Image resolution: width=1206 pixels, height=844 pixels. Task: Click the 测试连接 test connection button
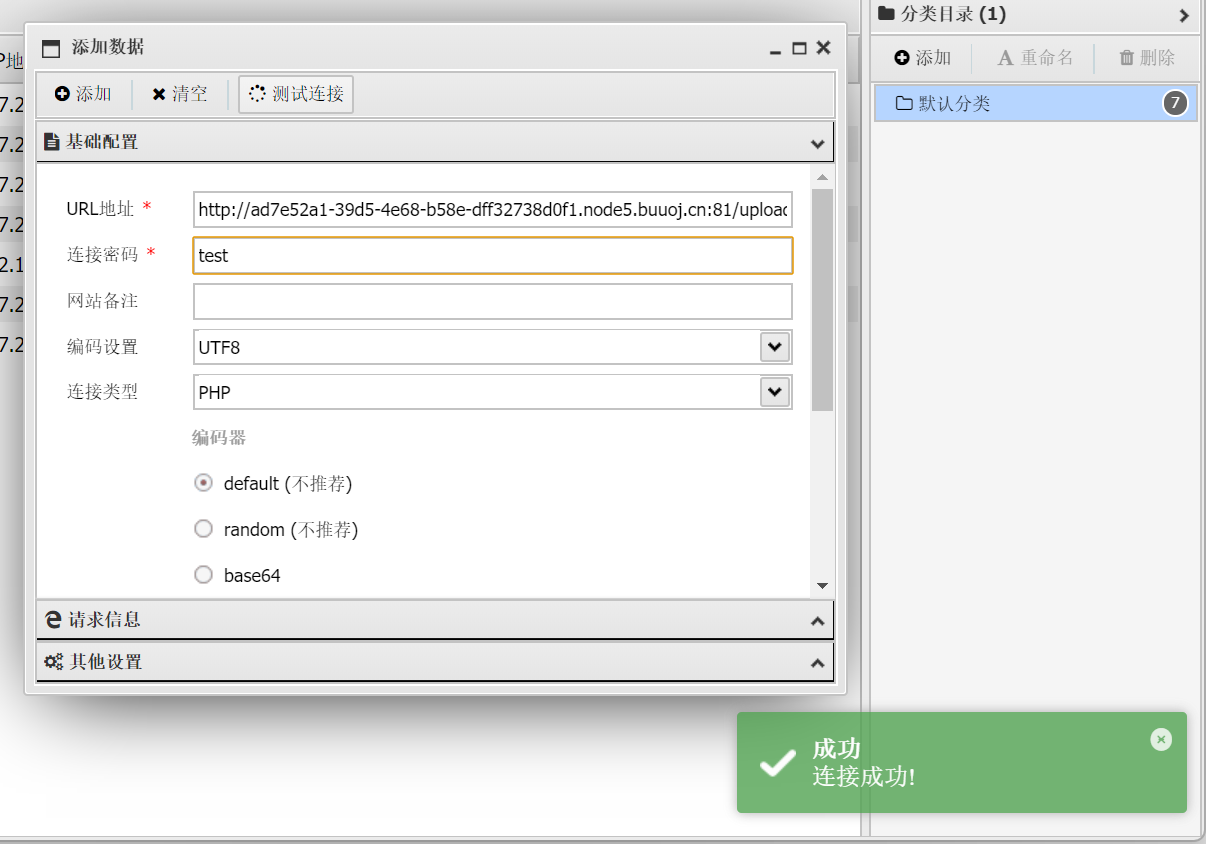pyautogui.click(x=296, y=94)
